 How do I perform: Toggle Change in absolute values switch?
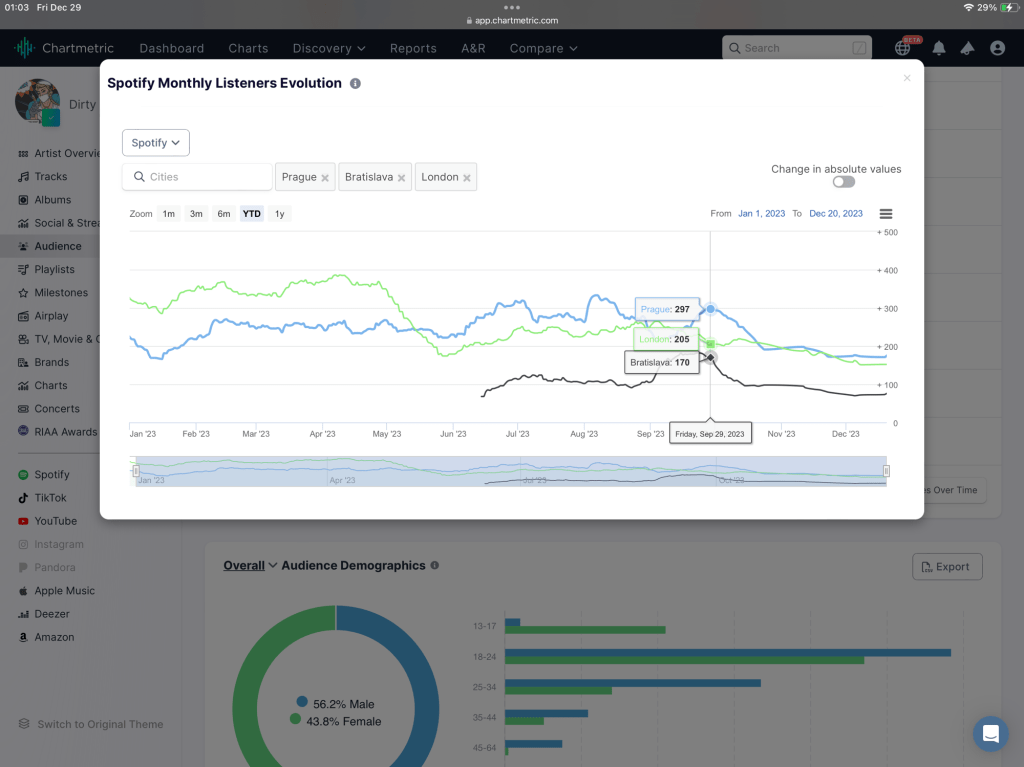[843, 182]
